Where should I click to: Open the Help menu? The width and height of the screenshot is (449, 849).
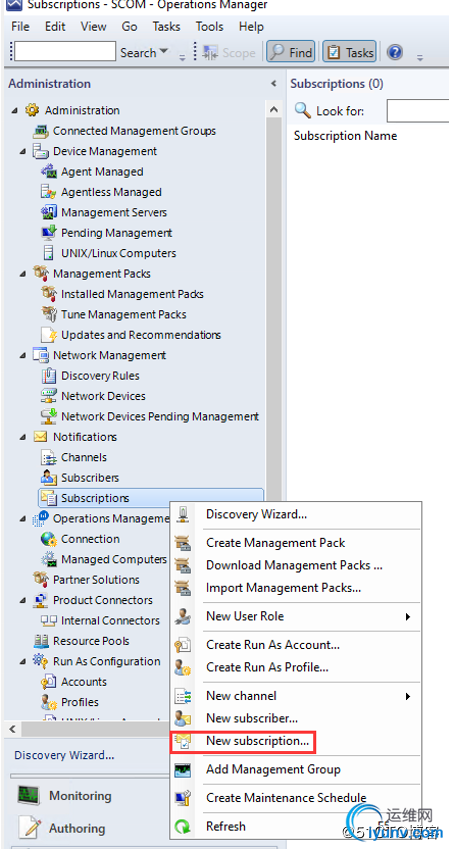pos(251,27)
